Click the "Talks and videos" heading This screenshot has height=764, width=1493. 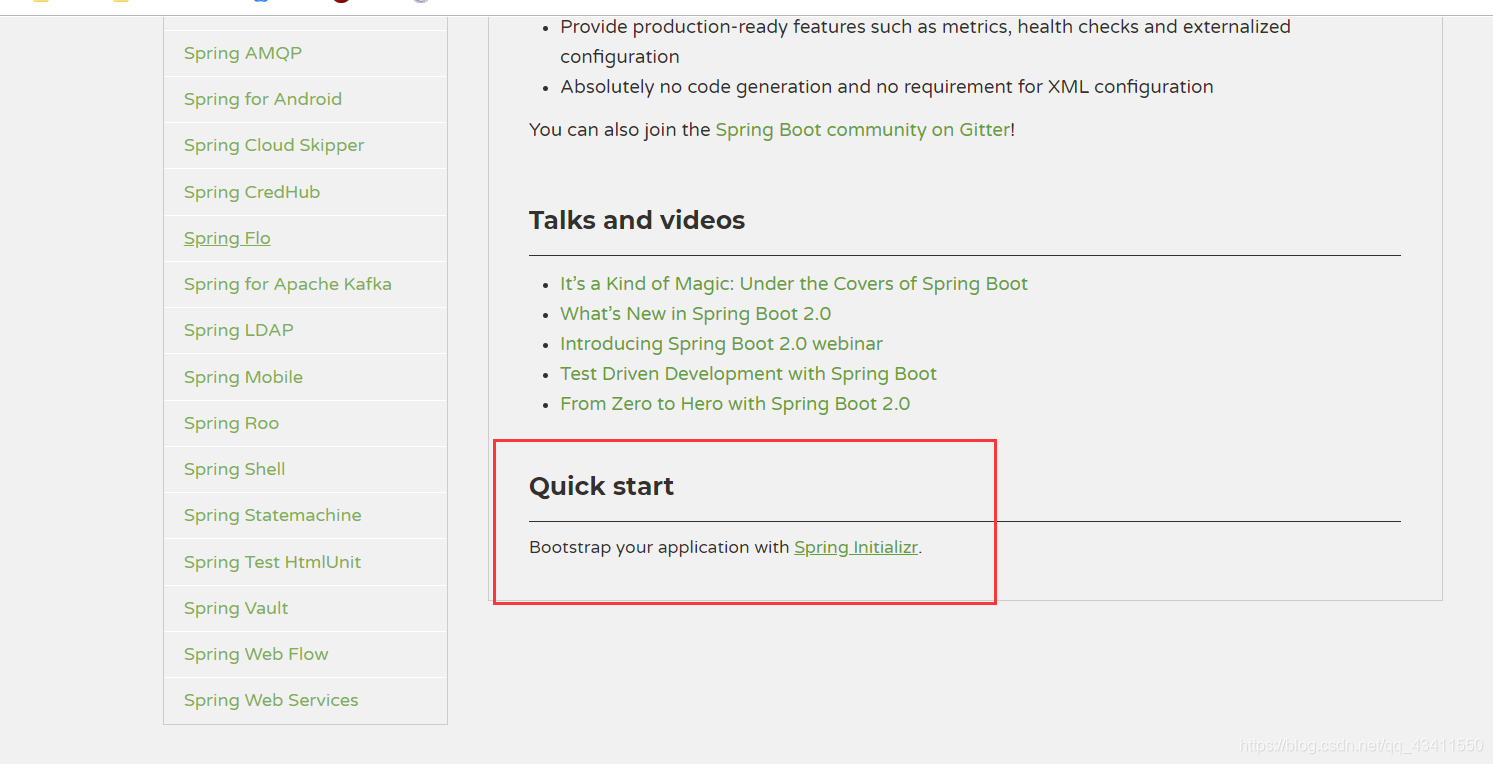coord(637,220)
